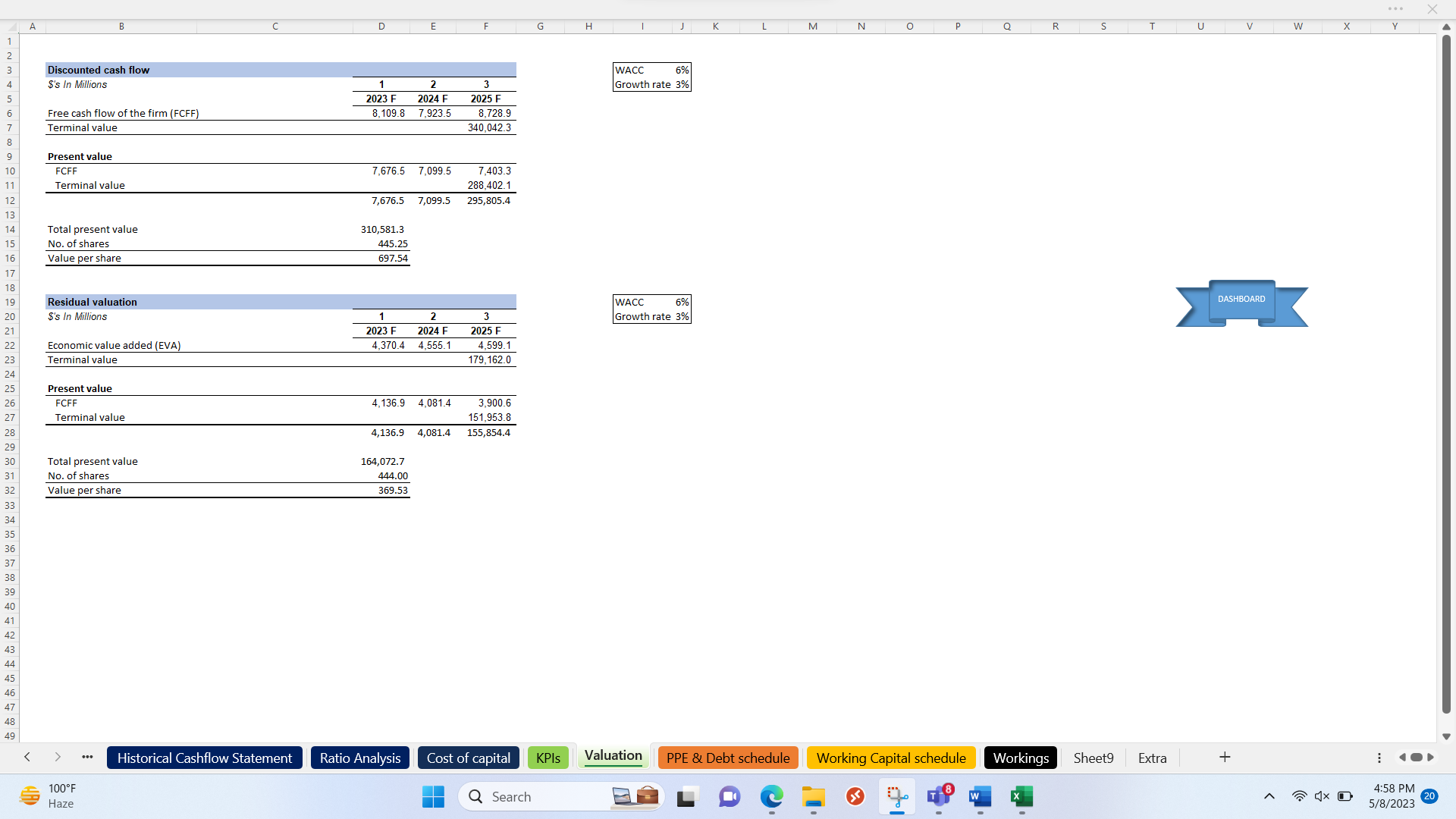1456x819 pixels.
Task: Open Wi-Fi settings from the system tray
Action: 1300,796
